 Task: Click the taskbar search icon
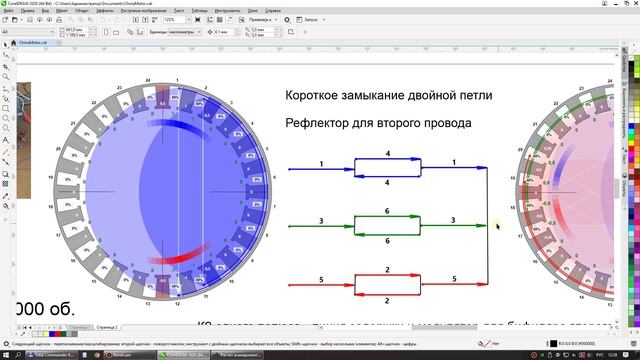(18, 355)
